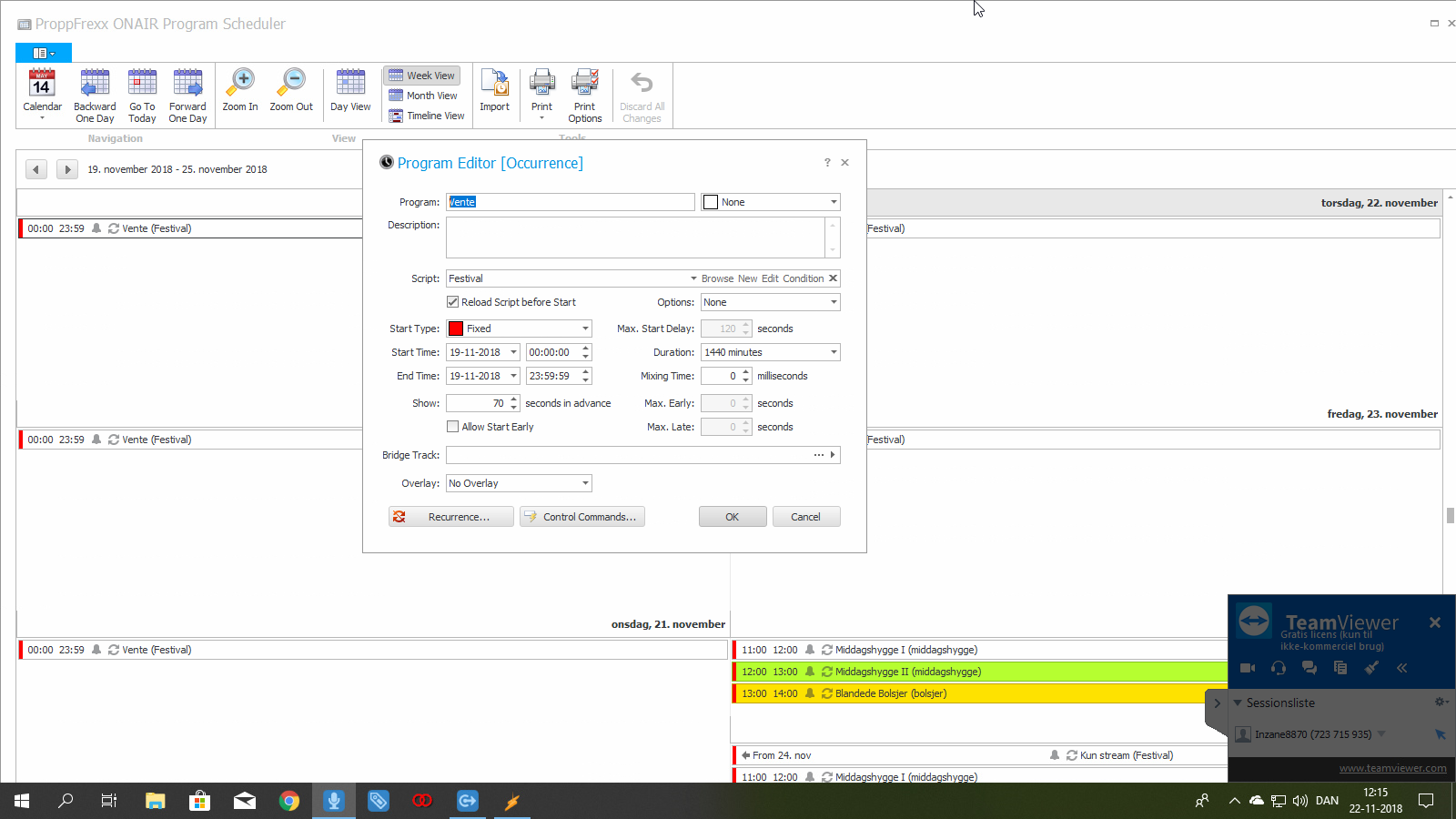Open the taskbar volume control
Viewport: 1456px width, 819px height.
pyautogui.click(x=1300, y=801)
